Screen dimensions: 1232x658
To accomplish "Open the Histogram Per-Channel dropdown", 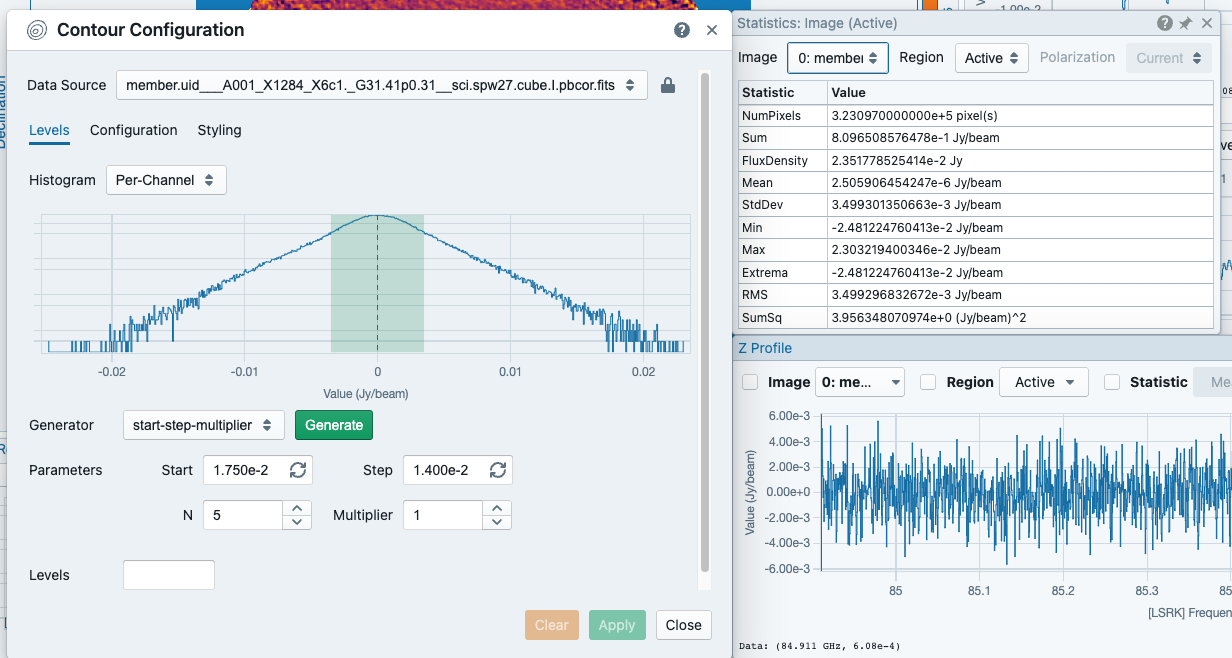I will [x=166, y=180].
